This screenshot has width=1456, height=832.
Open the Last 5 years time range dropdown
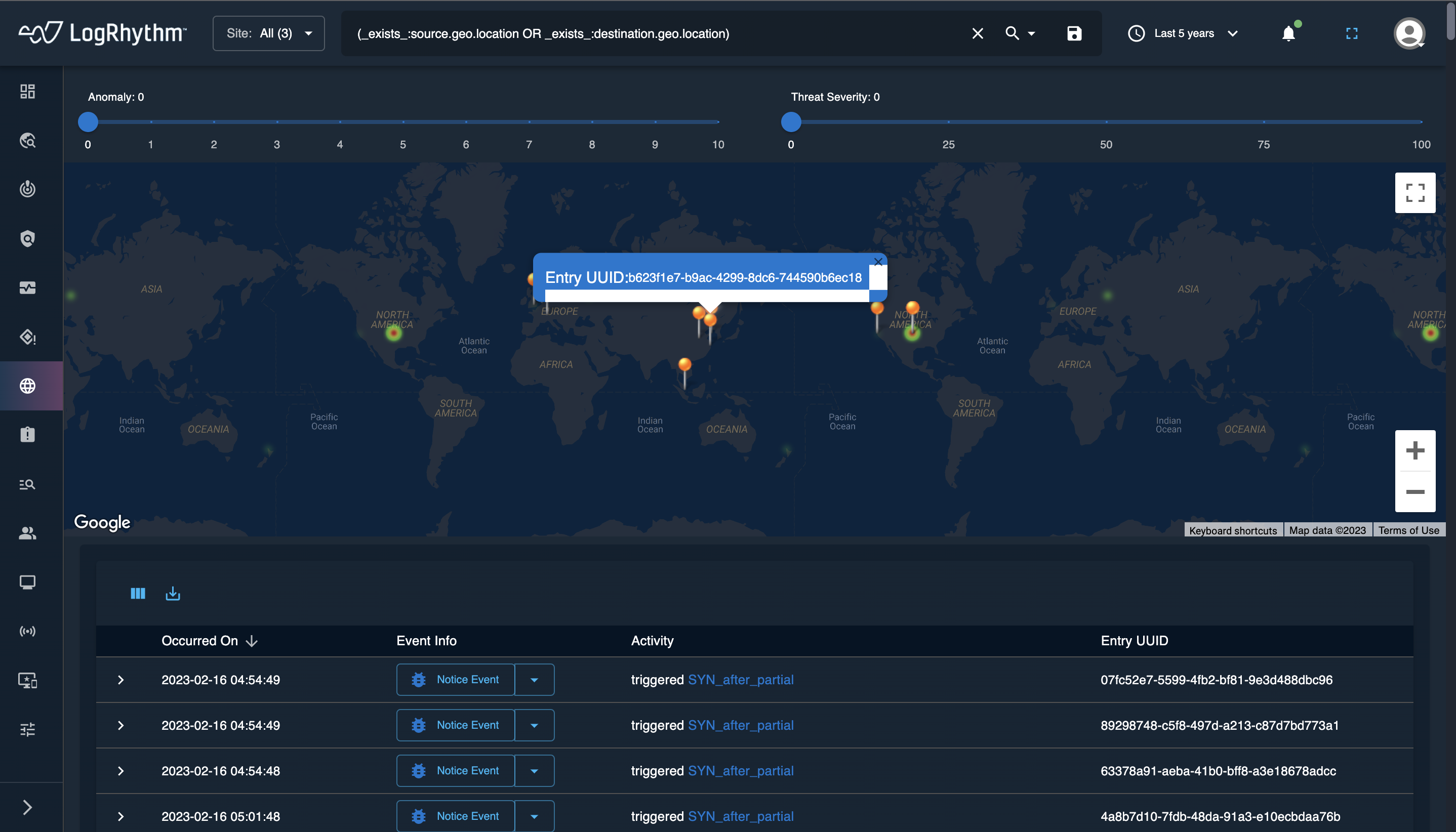1183,34
